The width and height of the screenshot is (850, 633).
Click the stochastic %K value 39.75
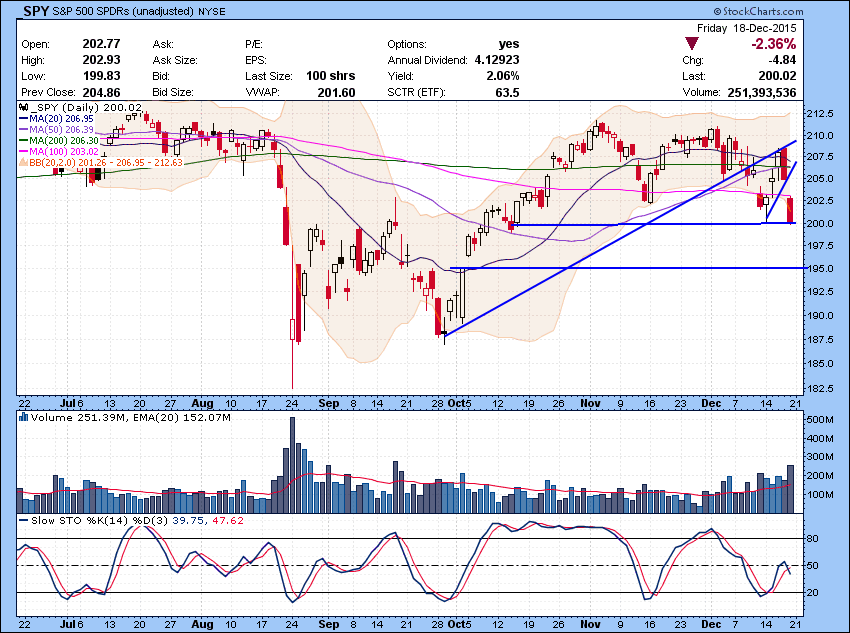(x=188, y=520)
